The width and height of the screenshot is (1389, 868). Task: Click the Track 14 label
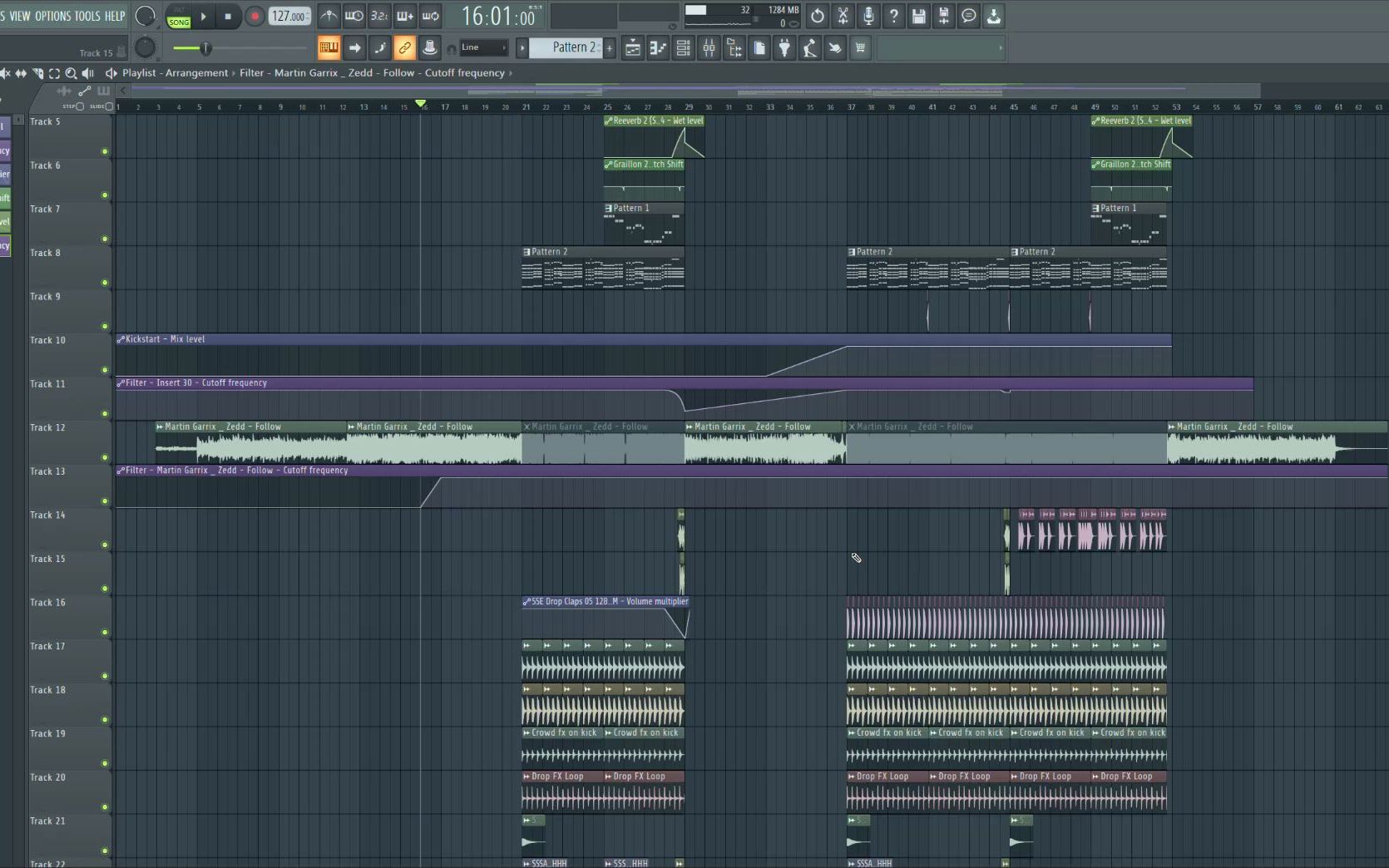(47, 515)
